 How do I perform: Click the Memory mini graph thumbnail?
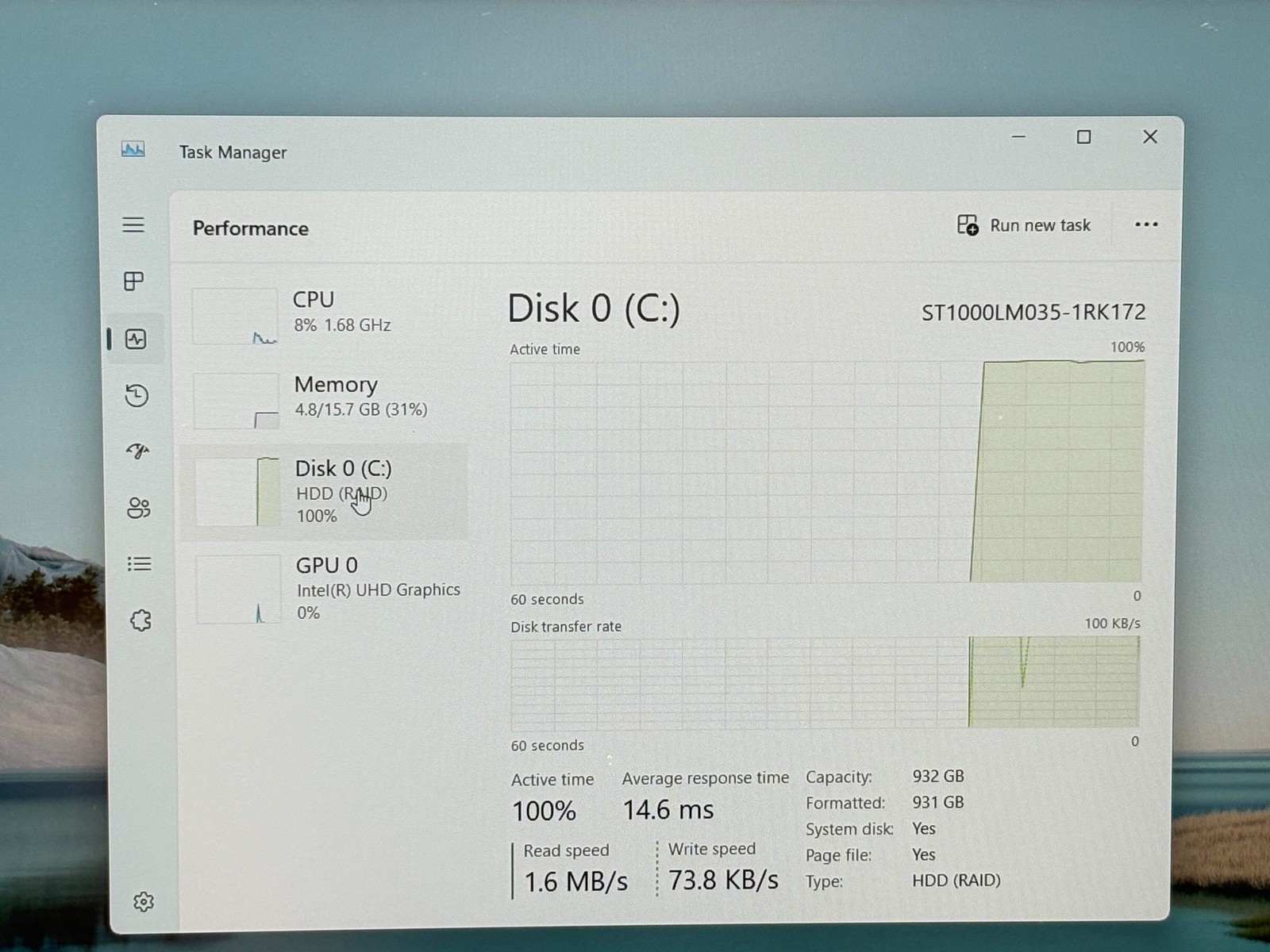click(x=236, y=401)
